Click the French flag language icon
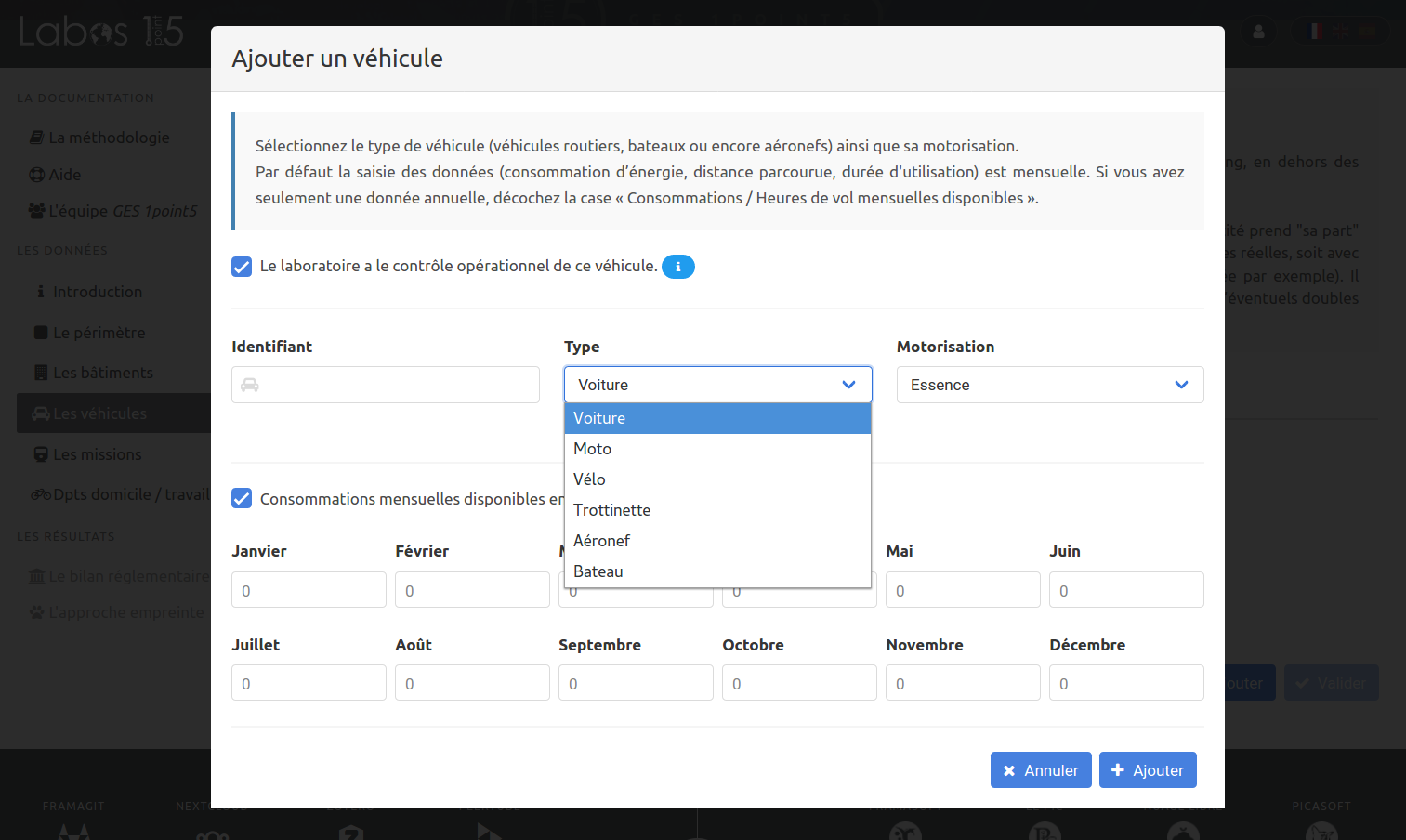The width and height of the screenshot is (1406, 840). click(x=1316, y=32)
